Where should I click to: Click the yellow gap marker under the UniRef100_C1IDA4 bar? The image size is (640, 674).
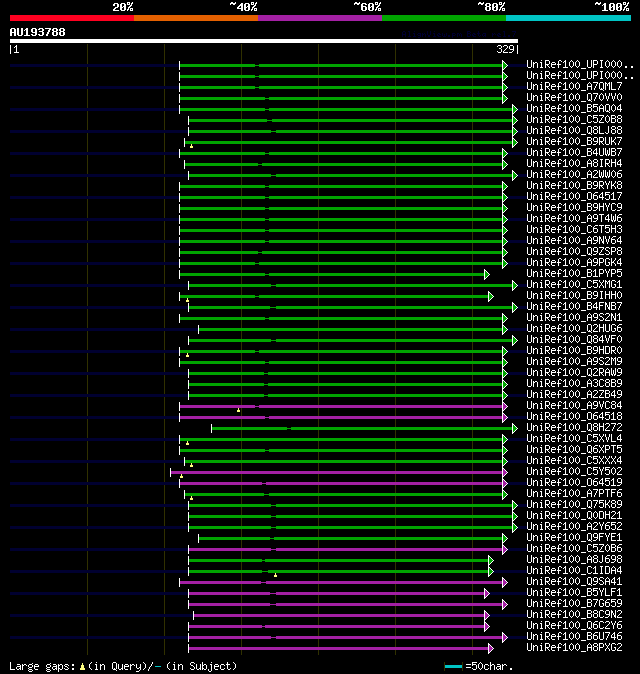(x=276, y=575)
